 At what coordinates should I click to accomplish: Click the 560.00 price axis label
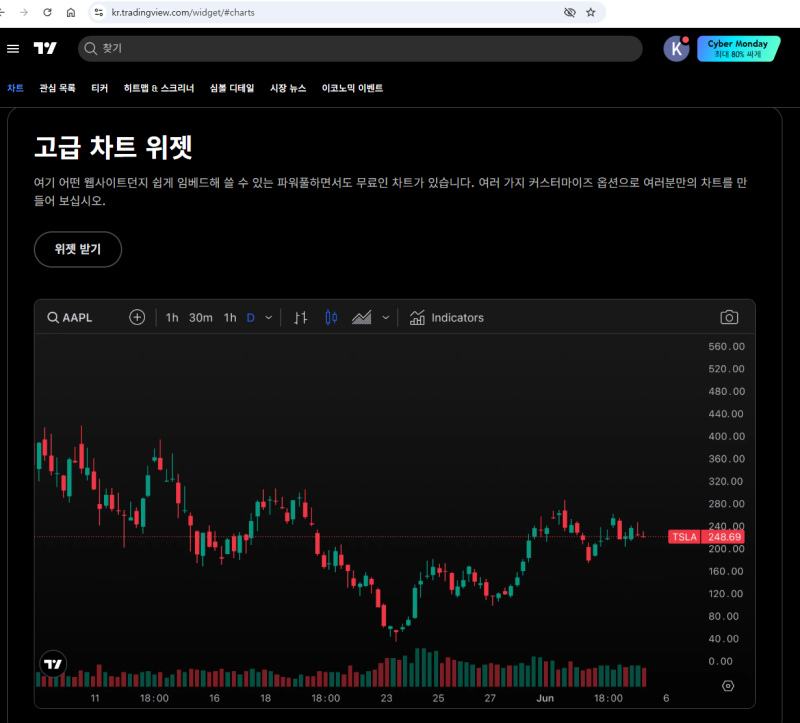tap(726, 346)
